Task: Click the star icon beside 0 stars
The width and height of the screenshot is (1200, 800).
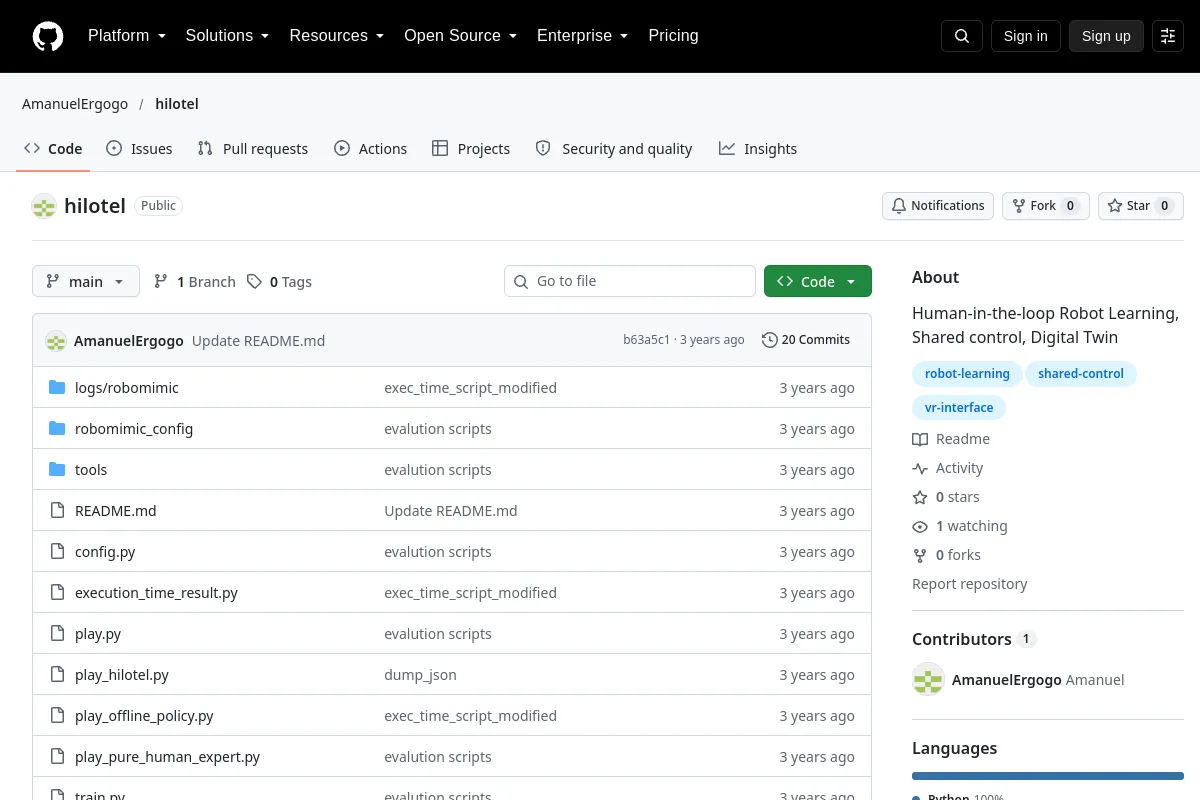Action: (920, 497)
